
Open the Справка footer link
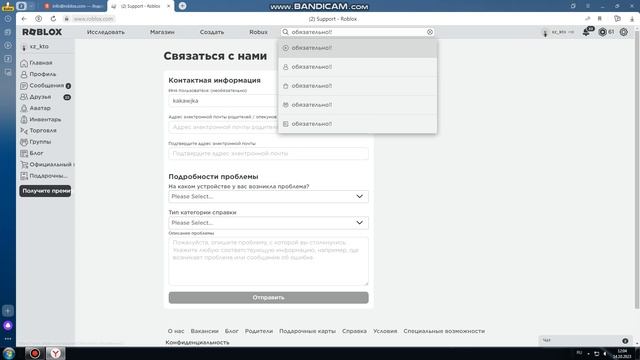pos(354,331)
